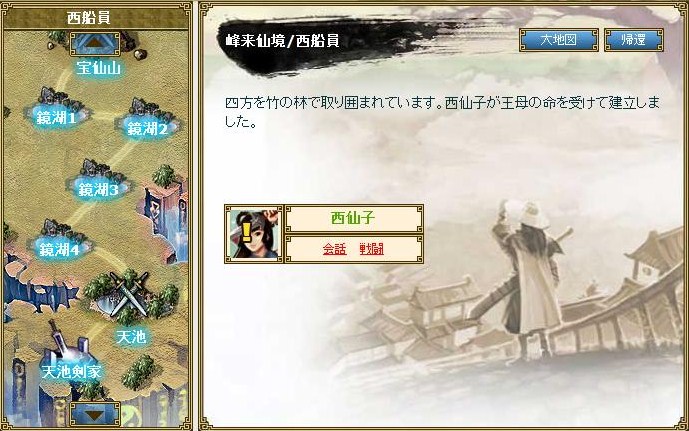Image resolution: width=689 pixels, height=431 pixels.
Task: Click the 西船員 panel header
Action: coord(89,17)
